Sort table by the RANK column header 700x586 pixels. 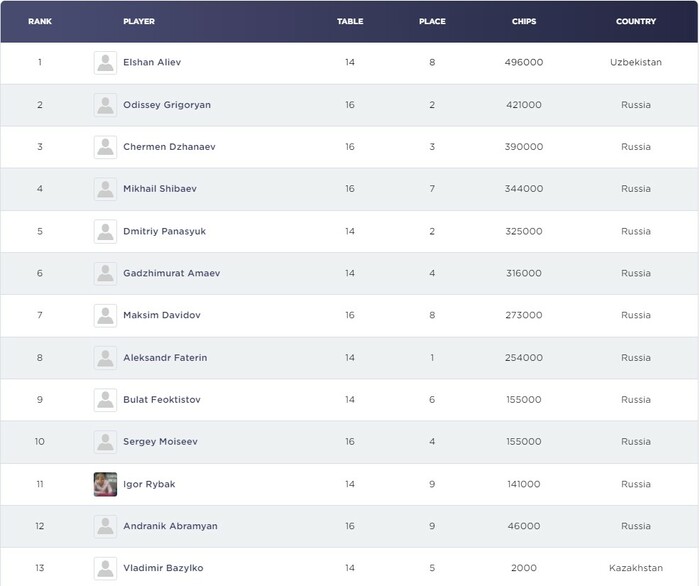(x=40, y=21)
